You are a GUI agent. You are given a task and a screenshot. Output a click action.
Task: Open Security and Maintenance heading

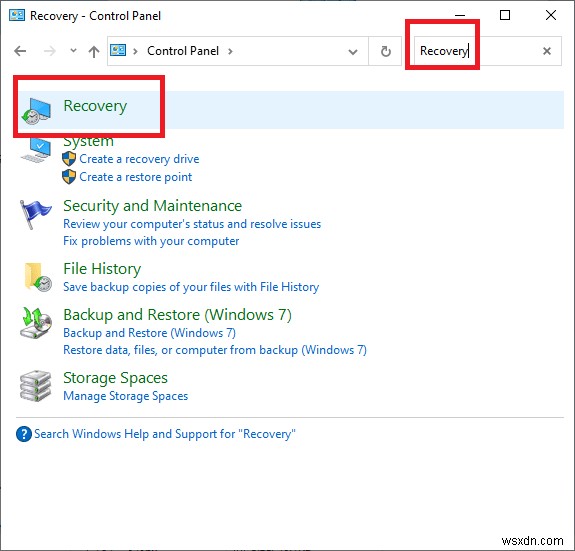tap(153, 206)
